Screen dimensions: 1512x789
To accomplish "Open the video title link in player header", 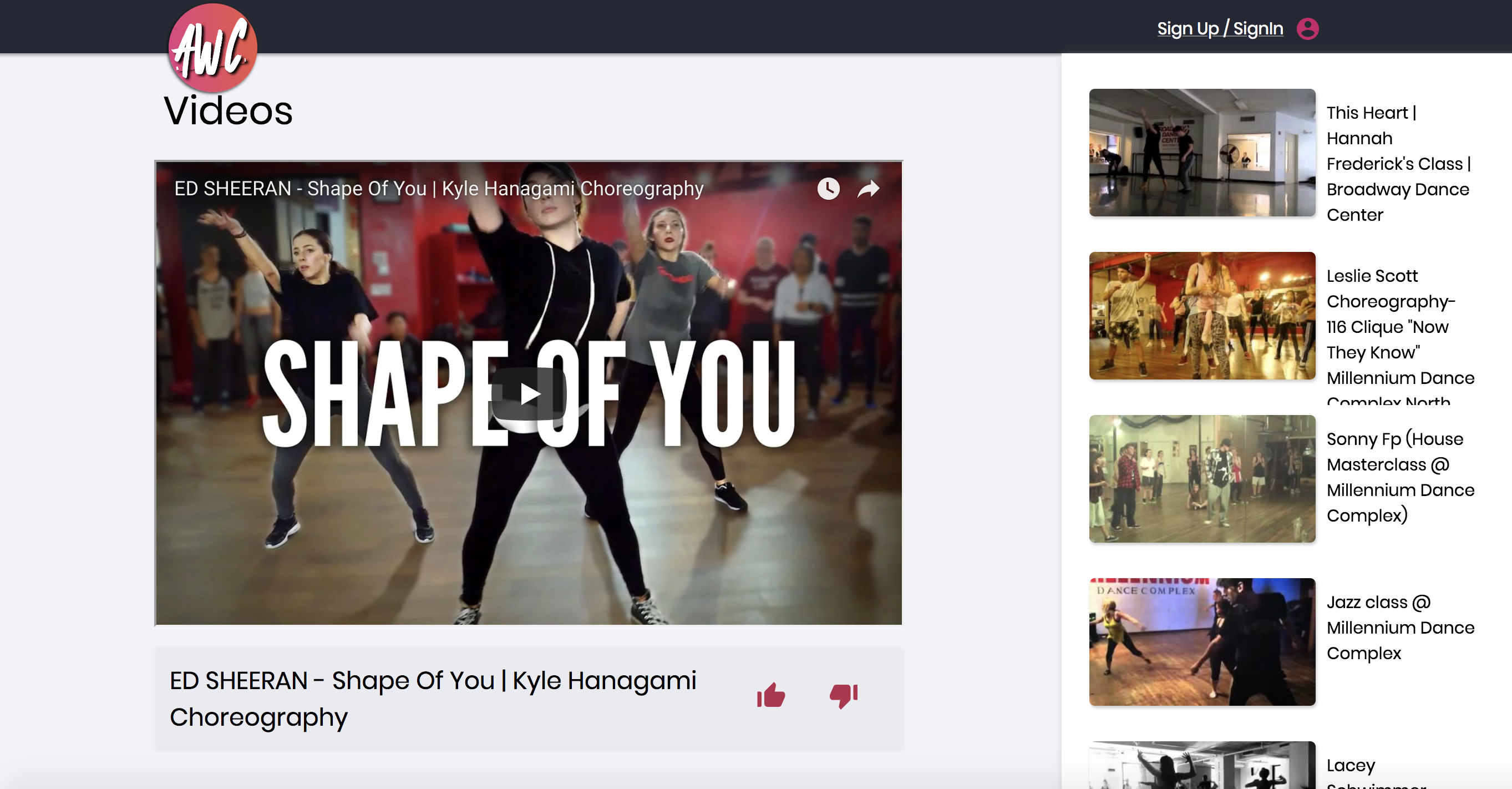I will [x=438, y=189].
